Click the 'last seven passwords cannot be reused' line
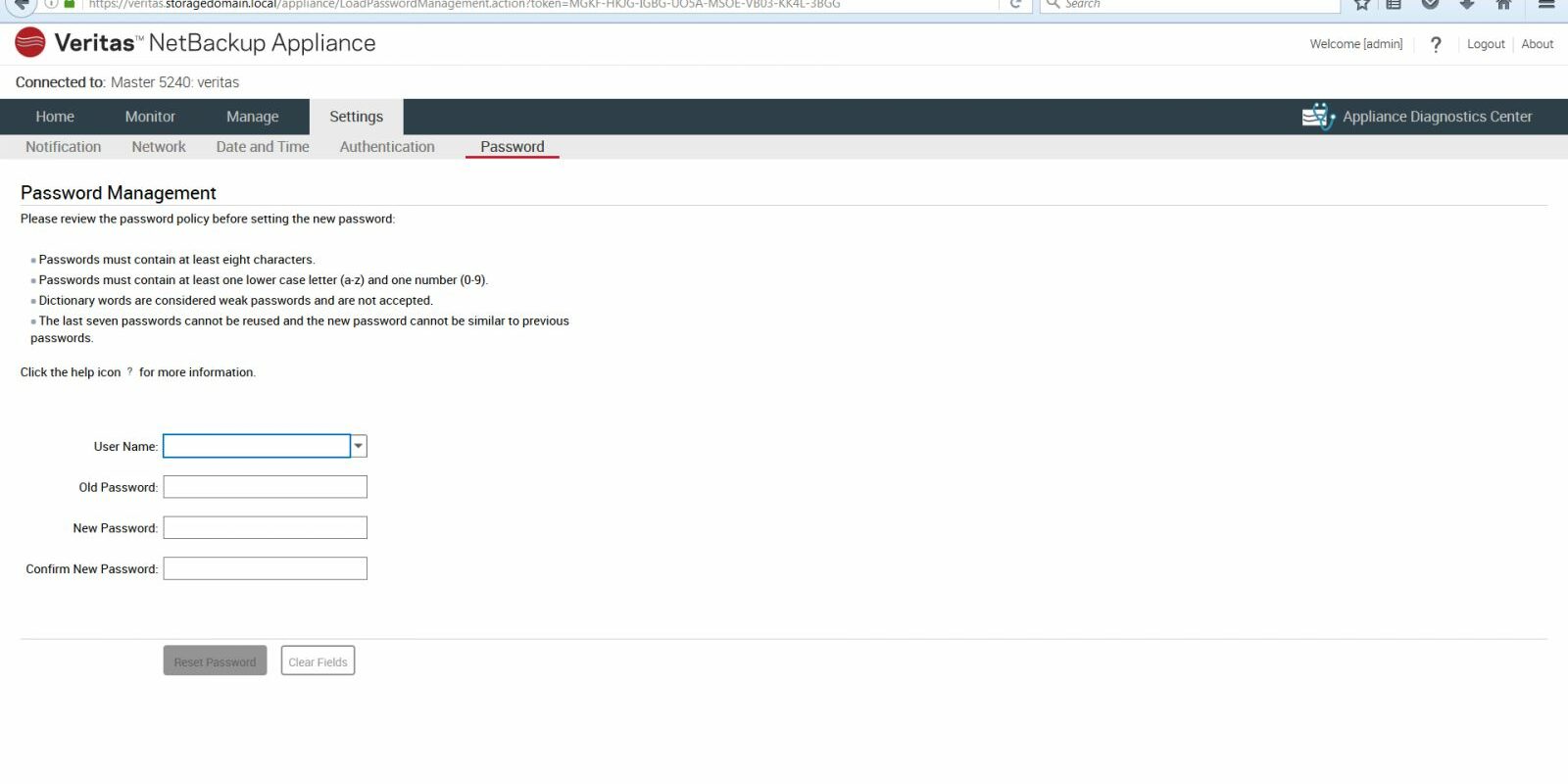This screenshot has height=784, width=1568. (300, 329)
